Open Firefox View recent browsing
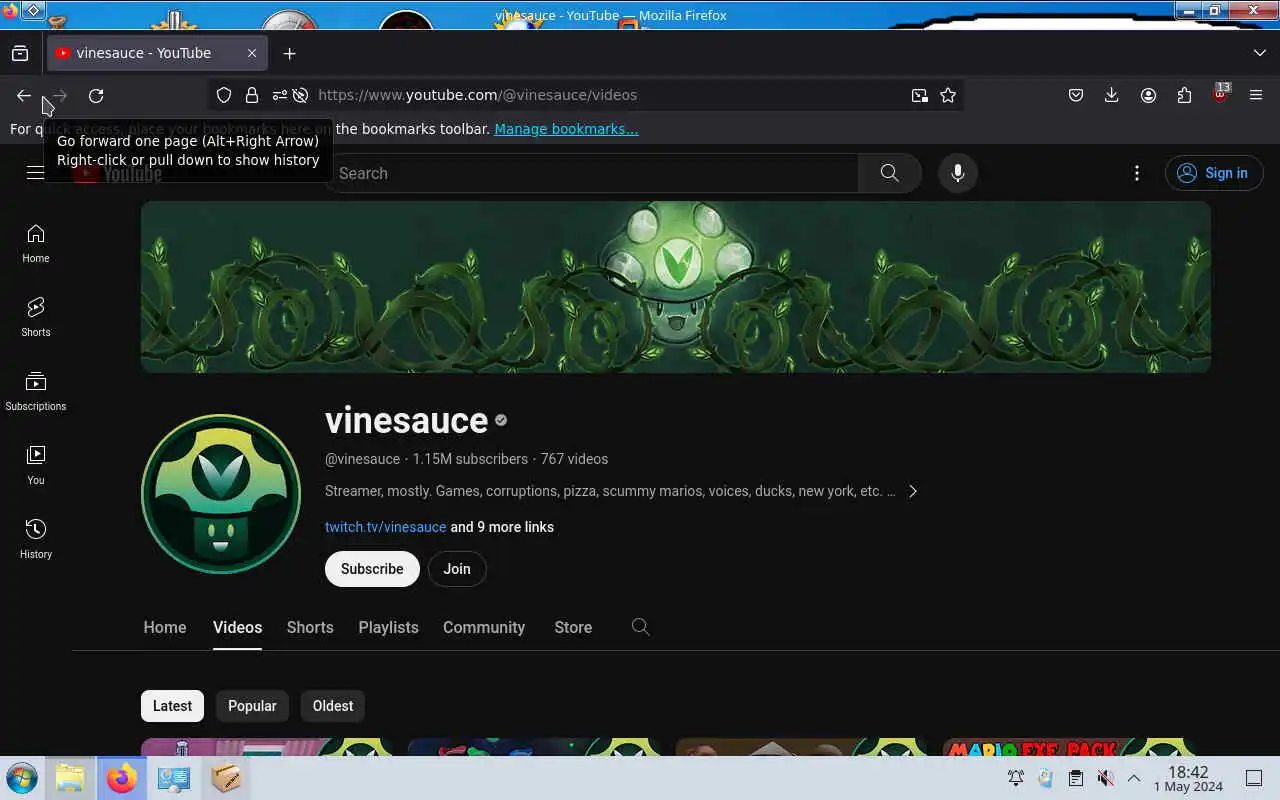The height and width of the screenshot is (800, 1280). tap(20, 53)
